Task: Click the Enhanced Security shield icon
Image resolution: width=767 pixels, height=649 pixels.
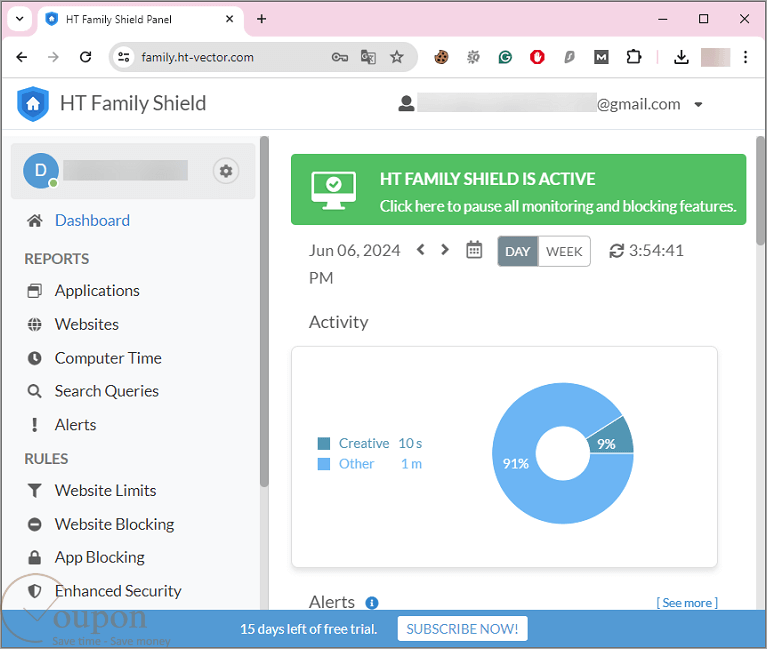Action: pos(34,591)
